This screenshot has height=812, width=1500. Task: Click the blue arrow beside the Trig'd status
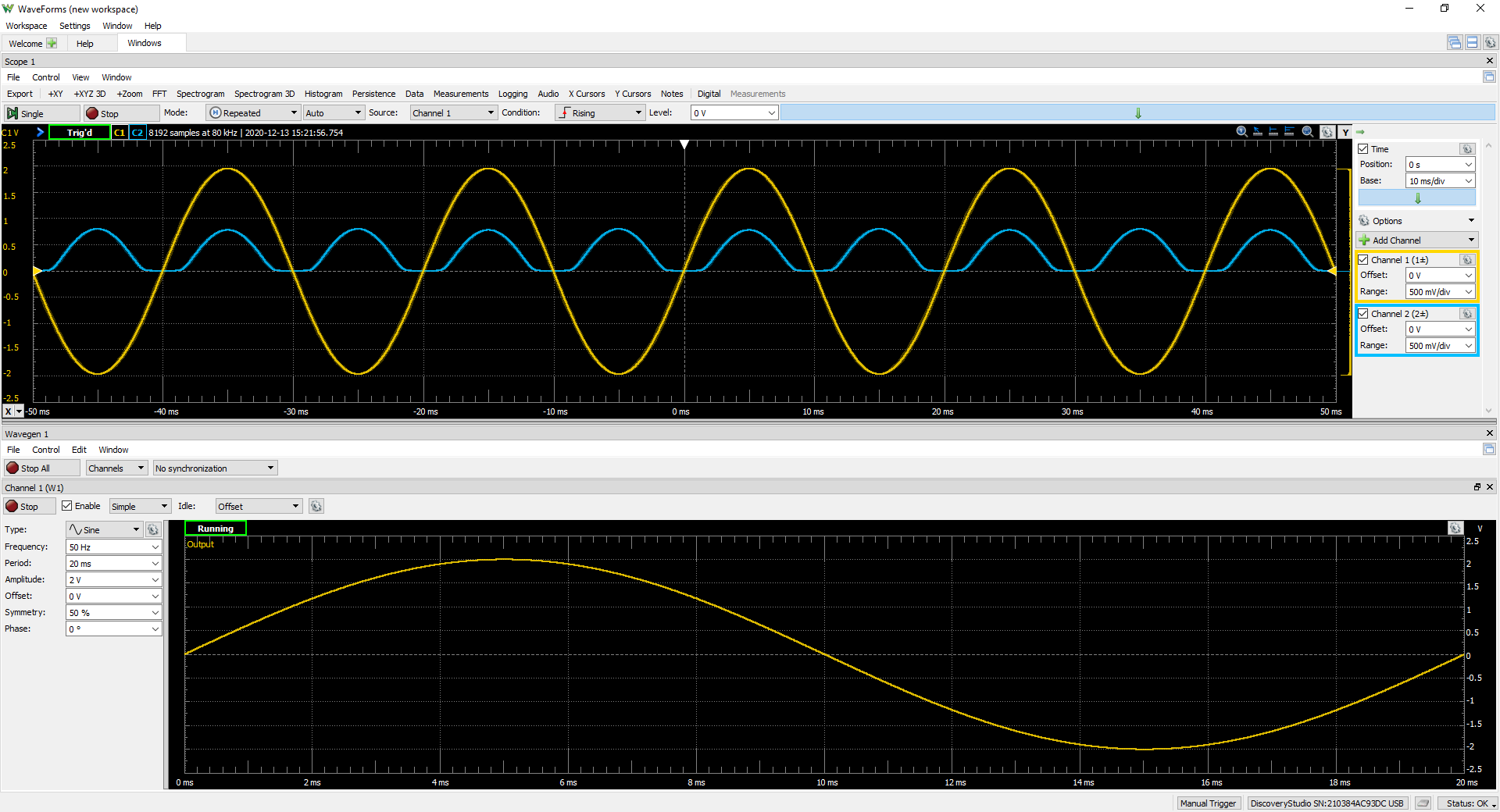tap(40, 132)
